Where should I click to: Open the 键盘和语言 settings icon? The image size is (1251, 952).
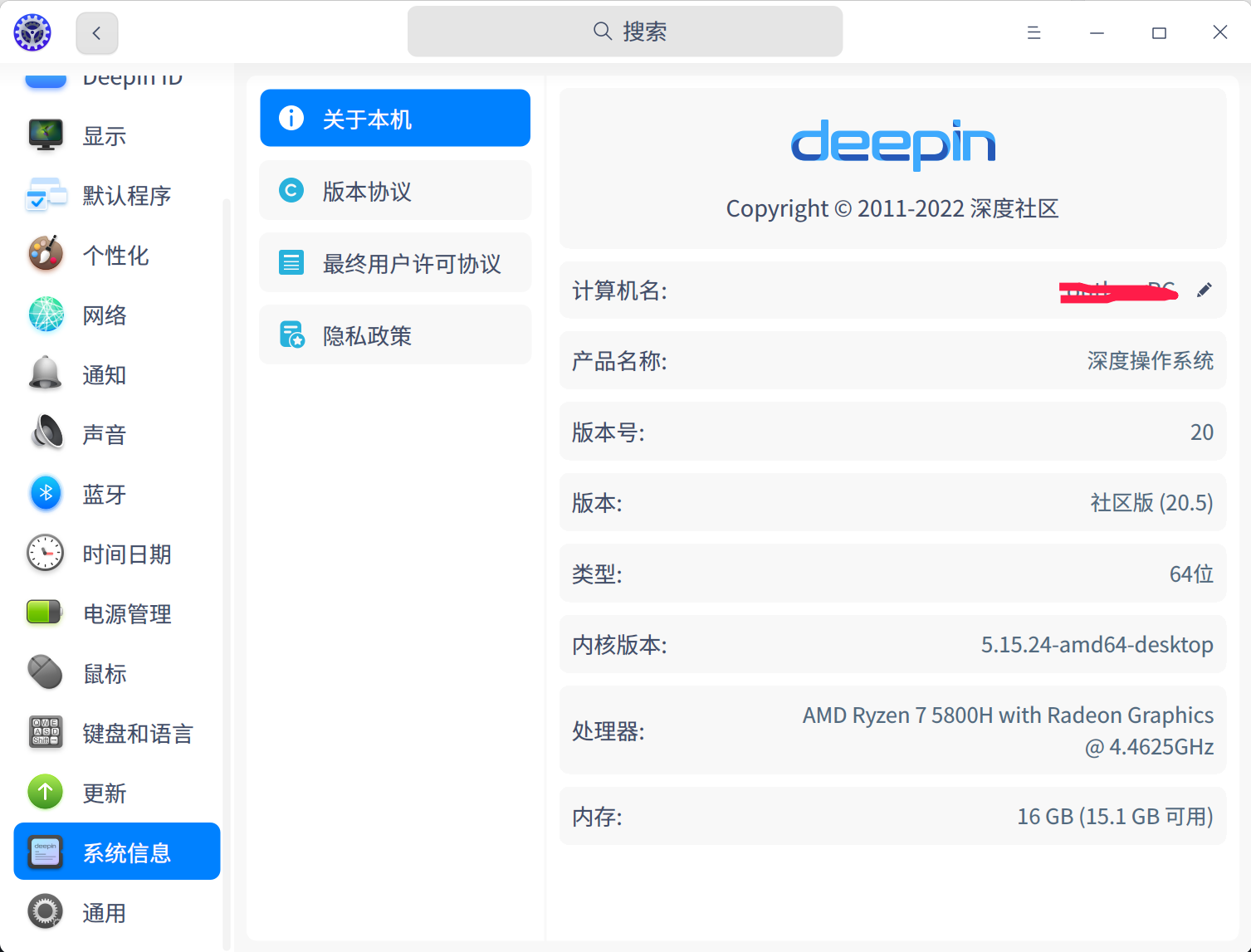point(45,733)
